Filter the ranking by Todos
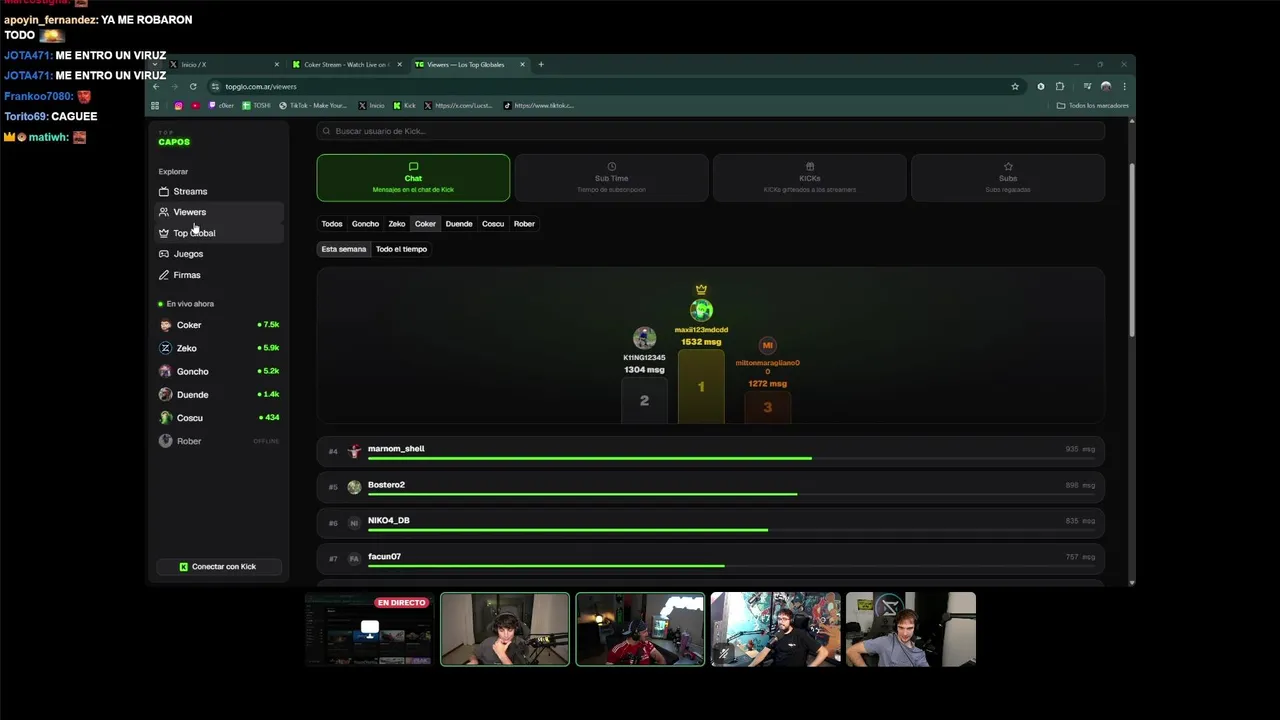Image resolution: width=1280 pixels, height=720 pixels. click(x=332, y=224)
